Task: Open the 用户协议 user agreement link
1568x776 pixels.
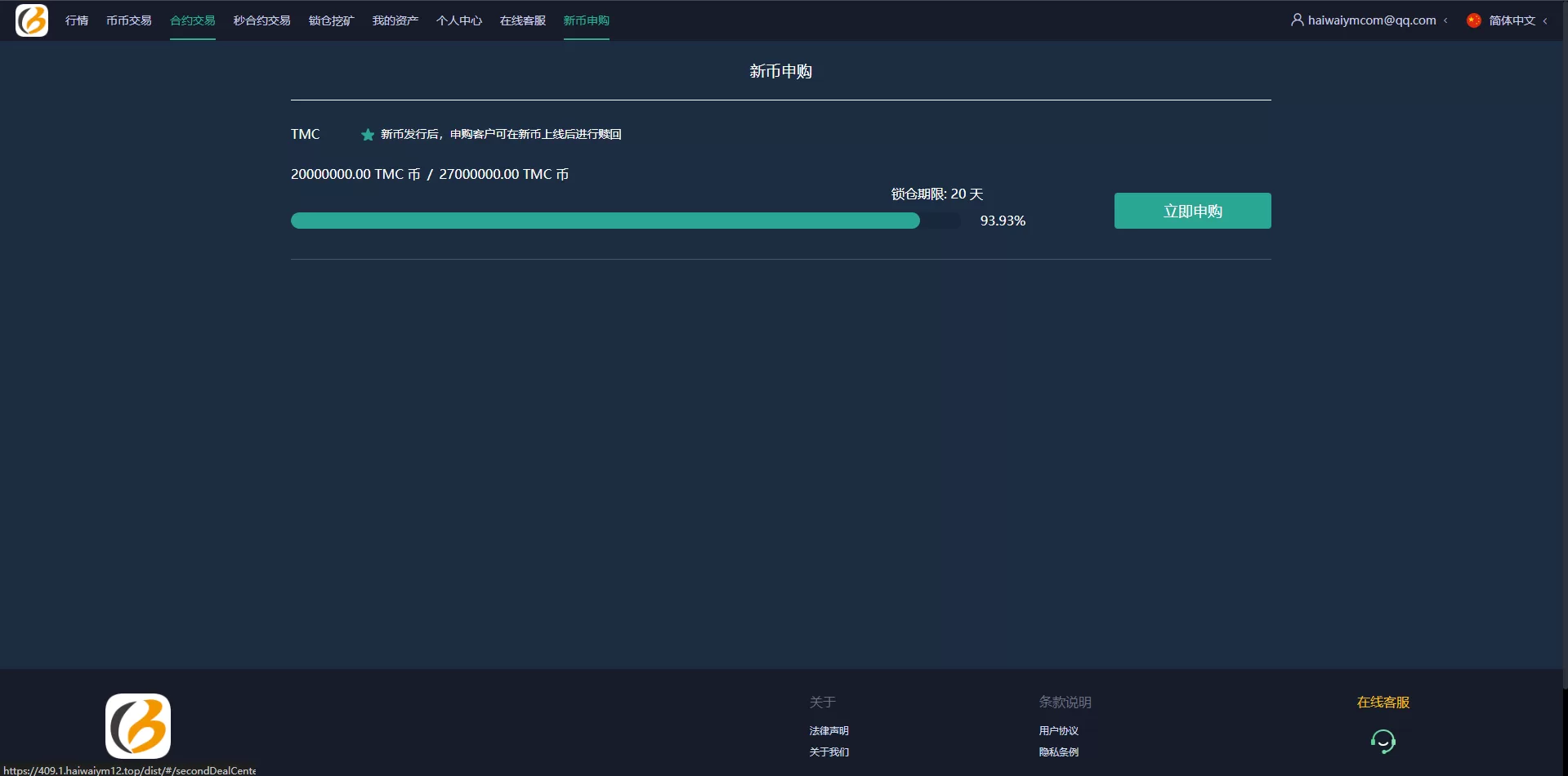Action: pos(1058,731)
